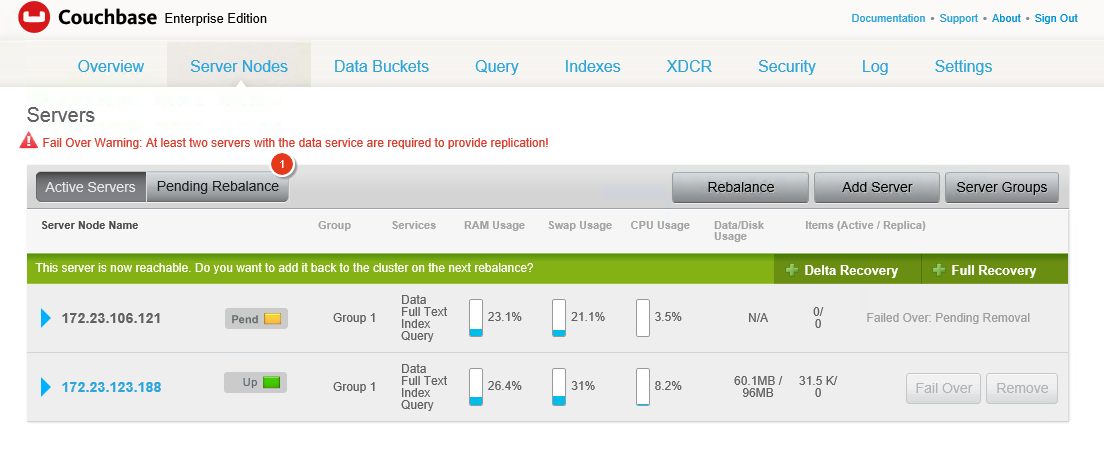Choose Full Recovery for the server

click(994, 270)
